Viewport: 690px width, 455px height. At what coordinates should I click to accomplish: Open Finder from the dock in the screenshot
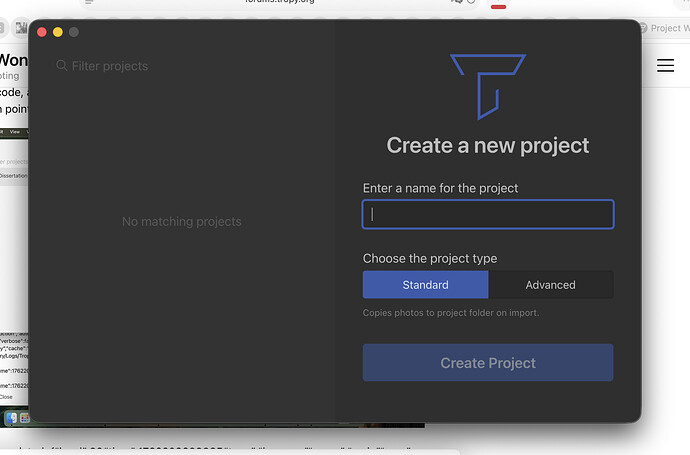pyautogui.click(x=11, y=418)
